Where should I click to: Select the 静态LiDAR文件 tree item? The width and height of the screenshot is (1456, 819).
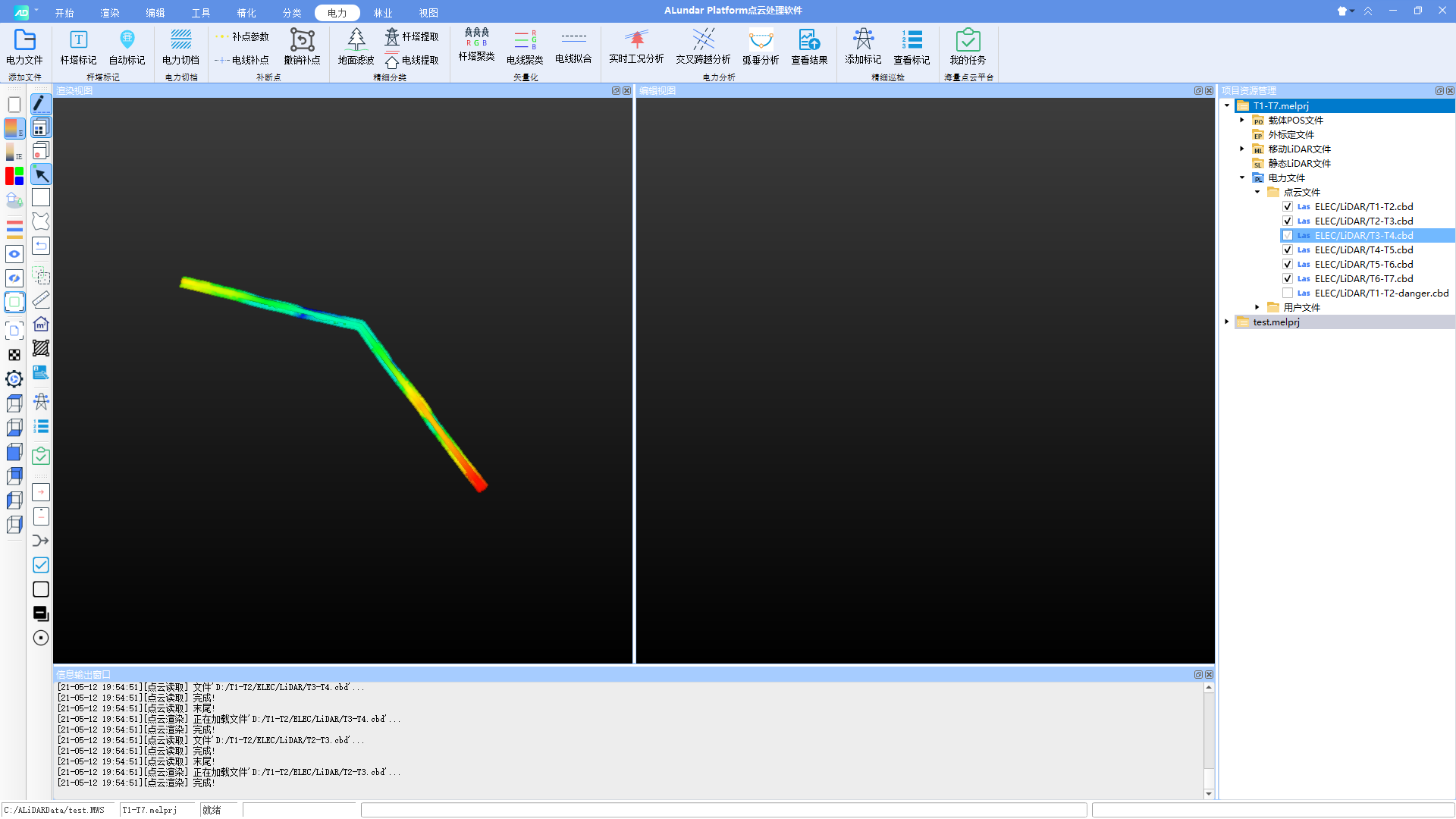[x=1299, y=163]
